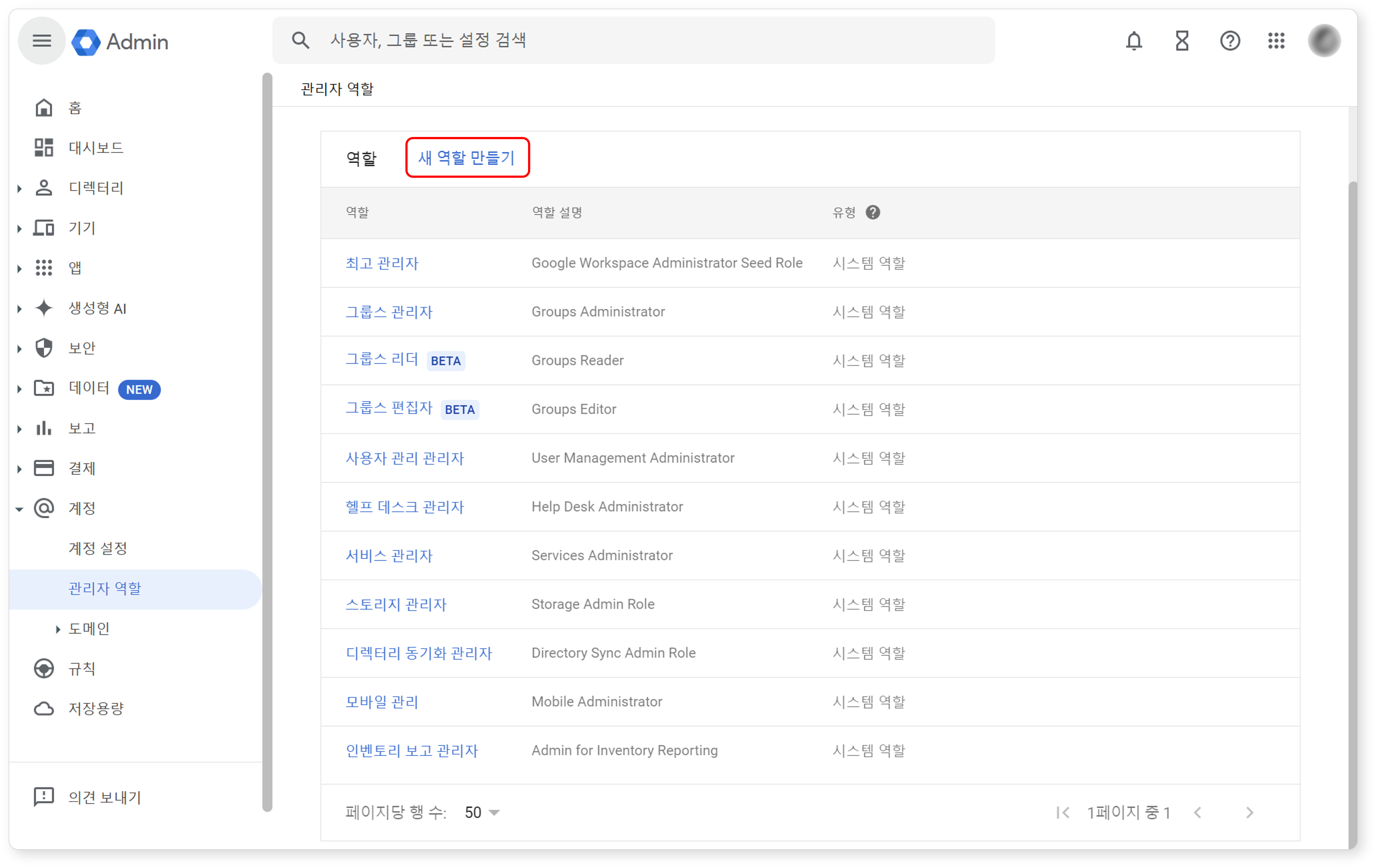This screenshot has height=868, width=1376.
Task: Click the 디렉터리 person icon
Action: (44, 187)
